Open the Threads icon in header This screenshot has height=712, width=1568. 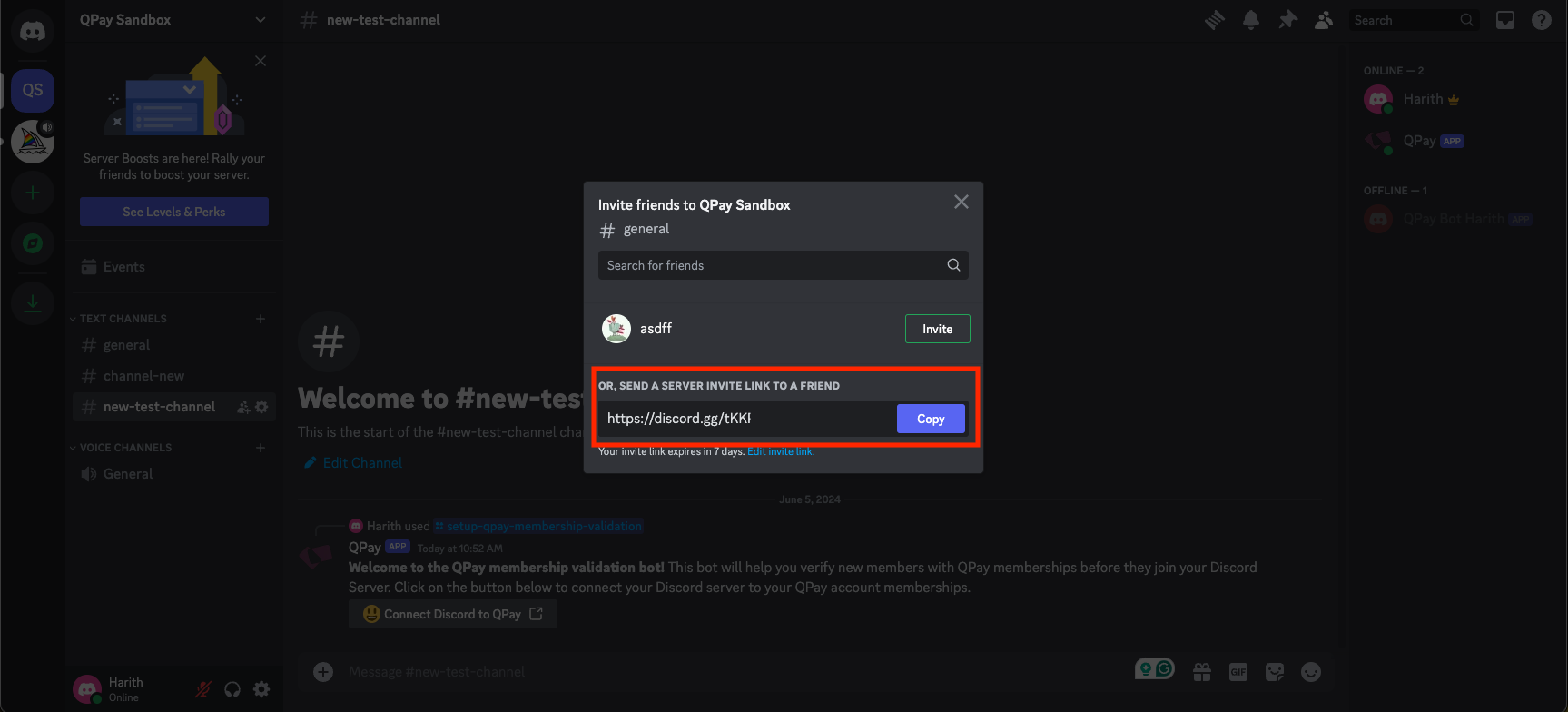[x=1215, y=20]
